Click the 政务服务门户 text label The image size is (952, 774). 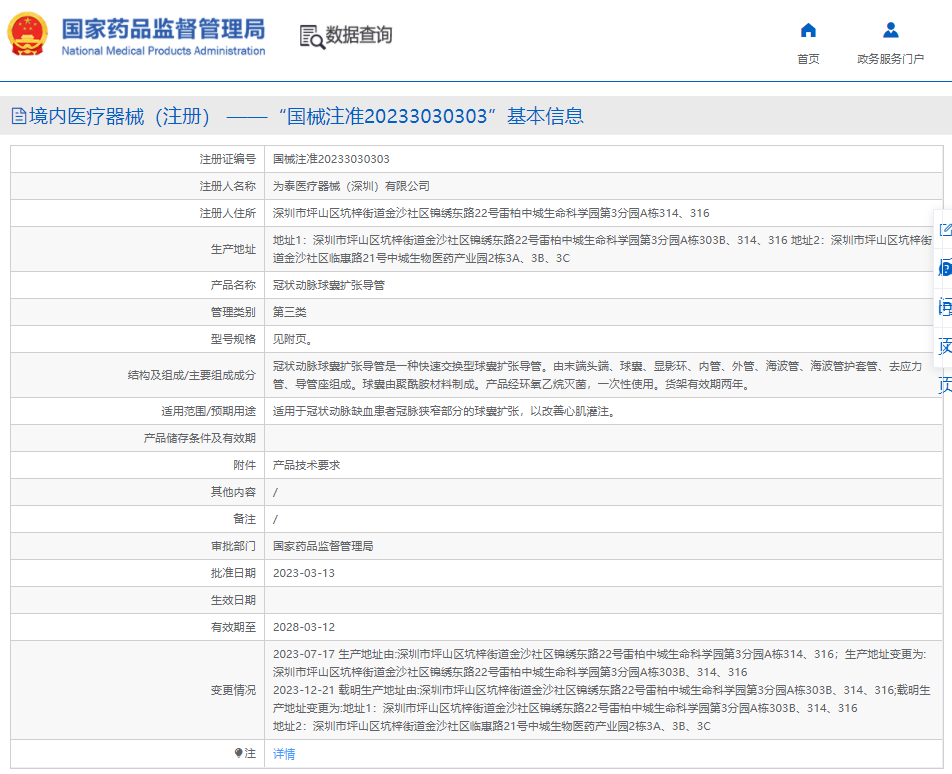coord(891,59)
